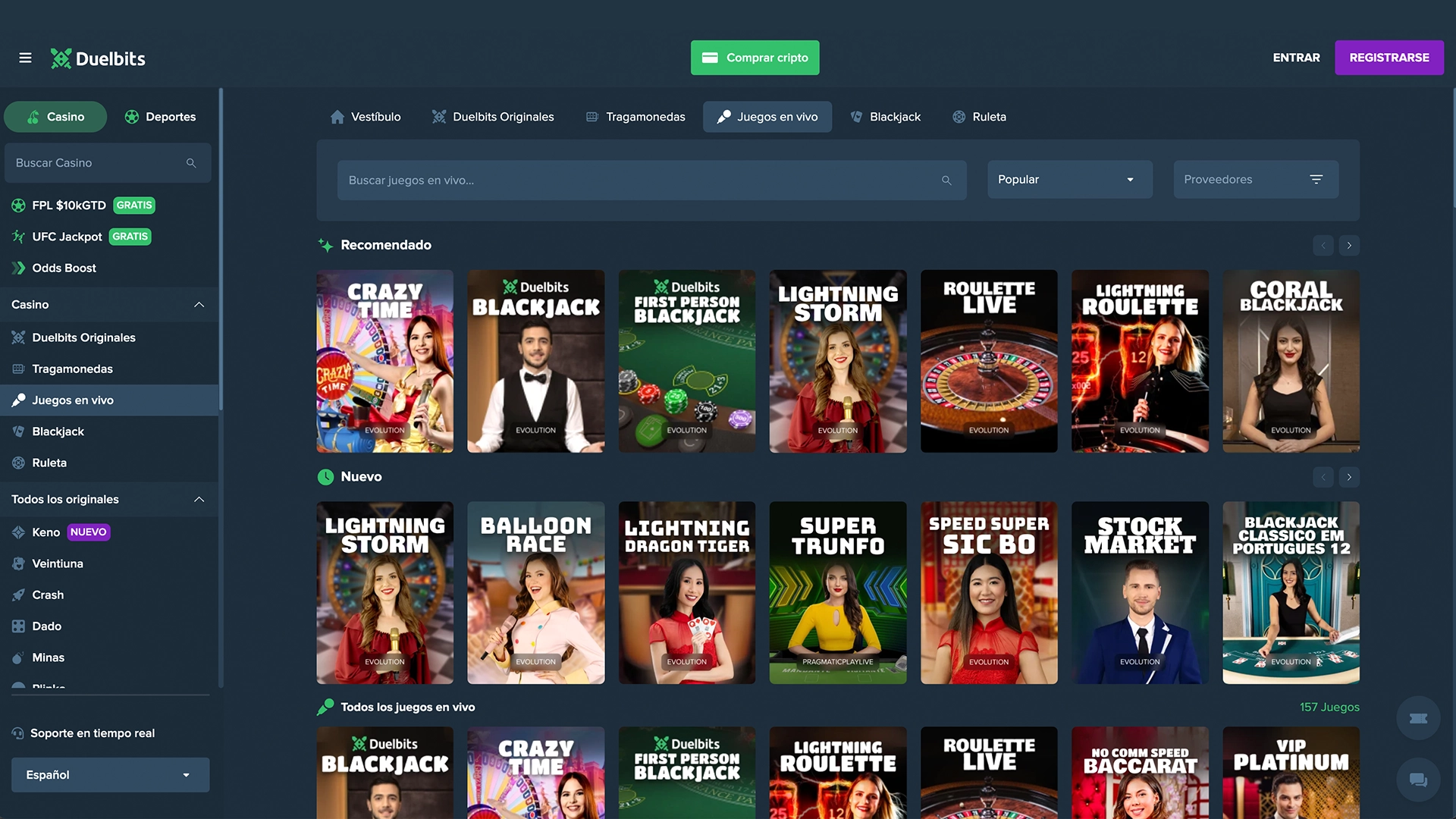
Task: Select the Ruleta tab
Action: click(x=979, y=117)
